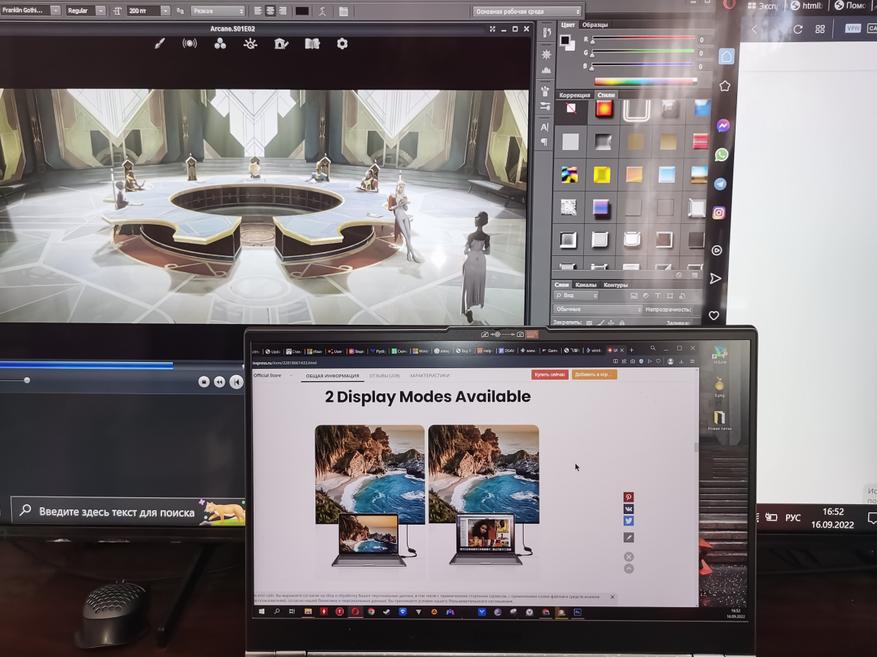Click the keyboard language indicator 'РУС'

pyautogui.click(x=793, y=518)
